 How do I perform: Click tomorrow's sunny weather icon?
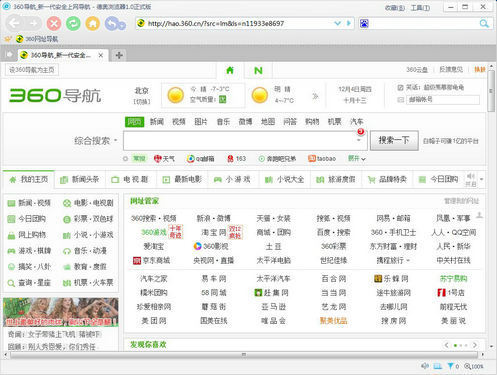(260, 95)
